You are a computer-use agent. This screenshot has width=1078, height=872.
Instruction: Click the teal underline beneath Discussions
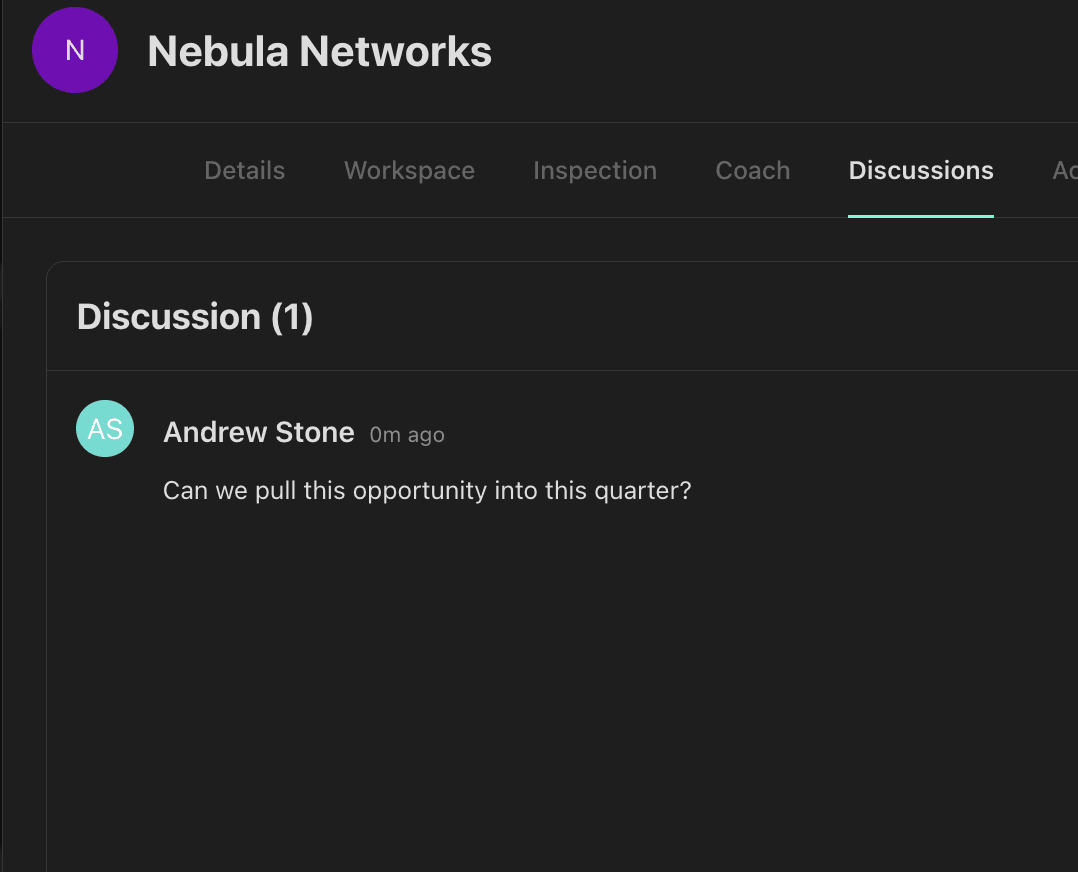coord(921,215)
